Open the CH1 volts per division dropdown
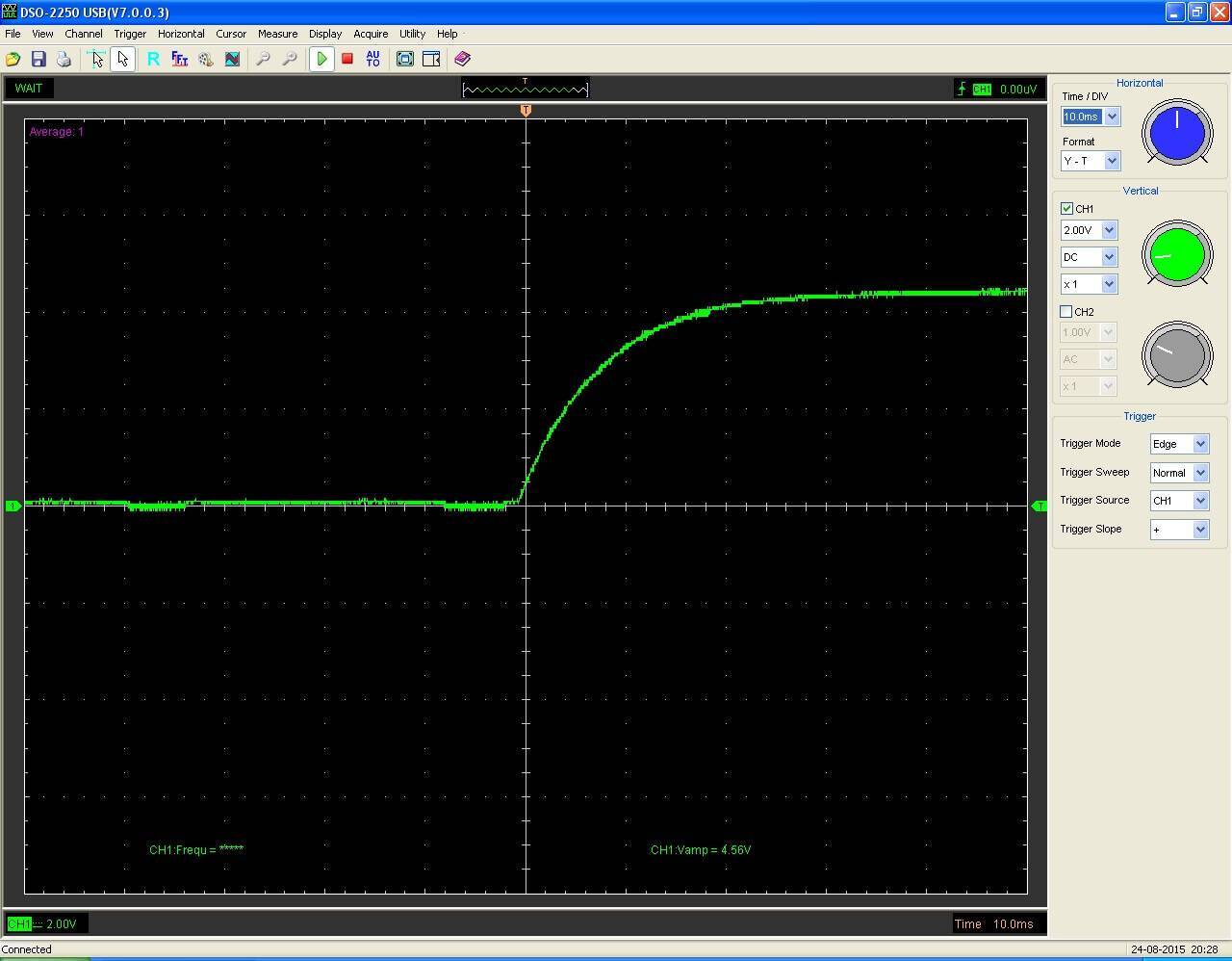The image size is (1232, 961). pyautogui.click(x=1109, y=230)
